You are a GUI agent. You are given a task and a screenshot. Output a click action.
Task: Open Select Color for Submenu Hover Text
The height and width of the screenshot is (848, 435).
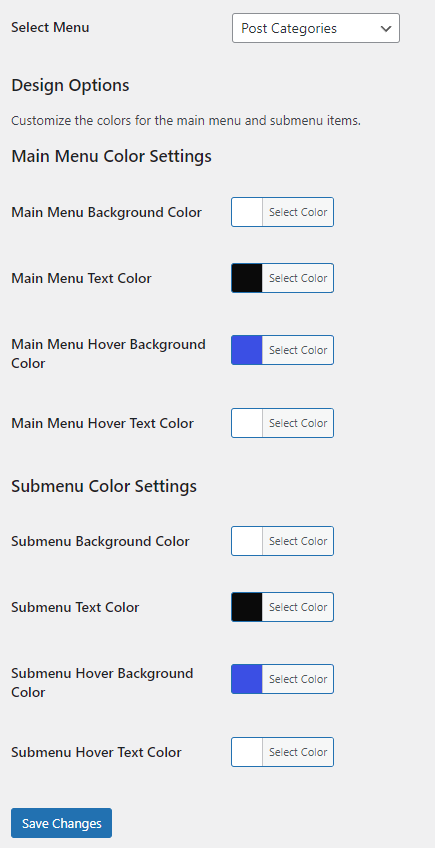coord(298,752)
